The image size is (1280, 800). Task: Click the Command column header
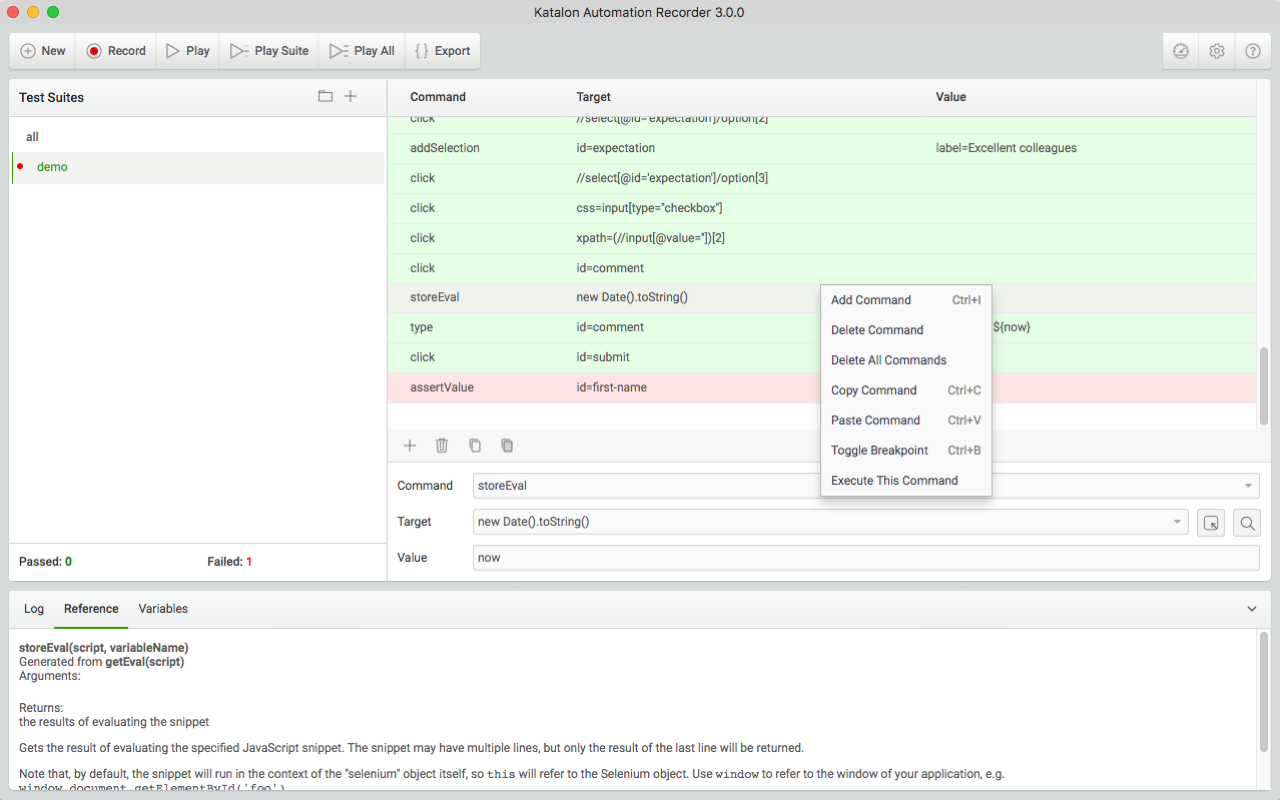[x=438, y=97]
